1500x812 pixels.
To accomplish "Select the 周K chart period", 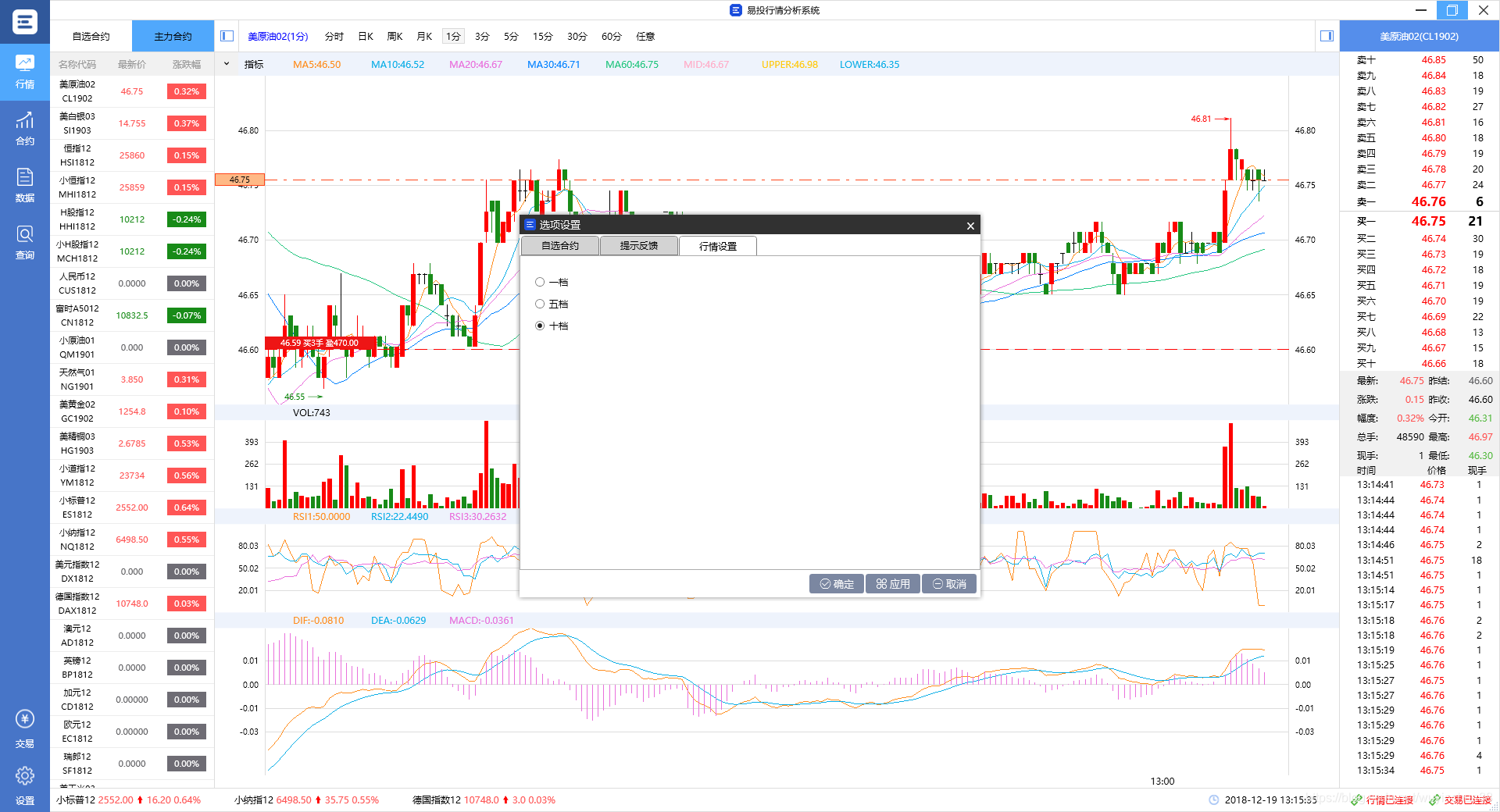I will 395,37.
